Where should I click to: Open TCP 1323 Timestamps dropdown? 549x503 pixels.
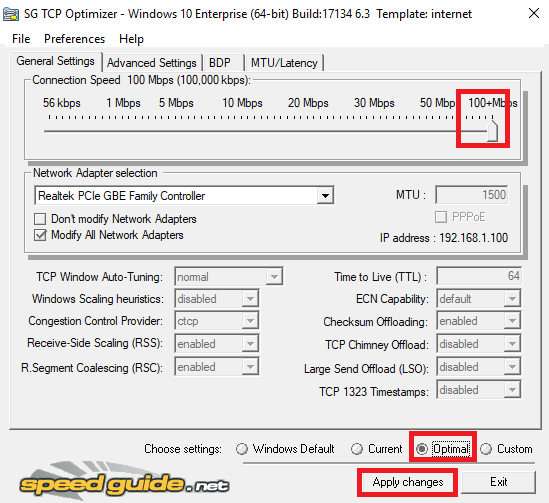479,390
